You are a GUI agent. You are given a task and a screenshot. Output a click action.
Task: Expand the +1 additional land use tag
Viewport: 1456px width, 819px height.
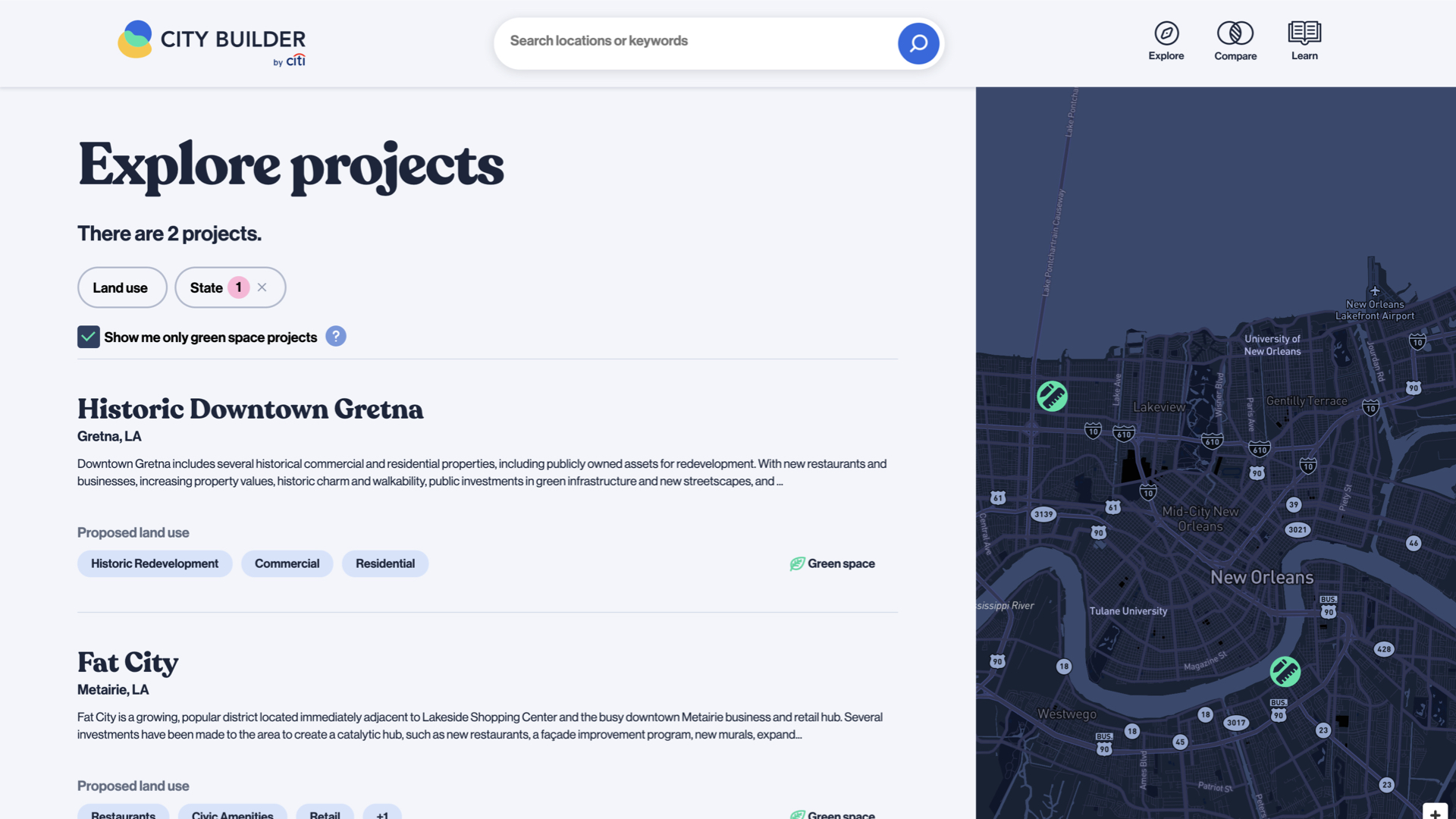381,813
